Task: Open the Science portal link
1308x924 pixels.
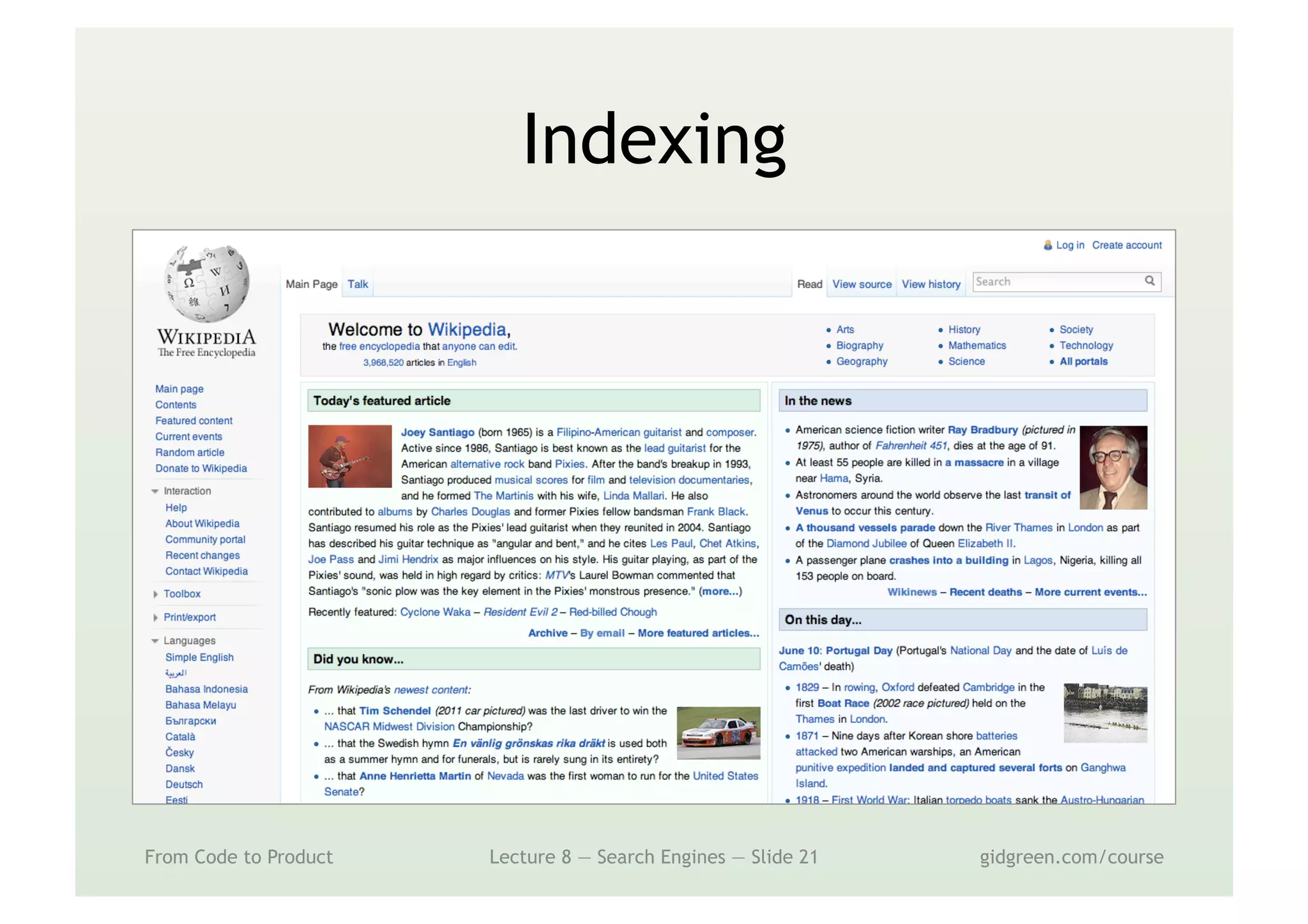Action: [966, 361]
